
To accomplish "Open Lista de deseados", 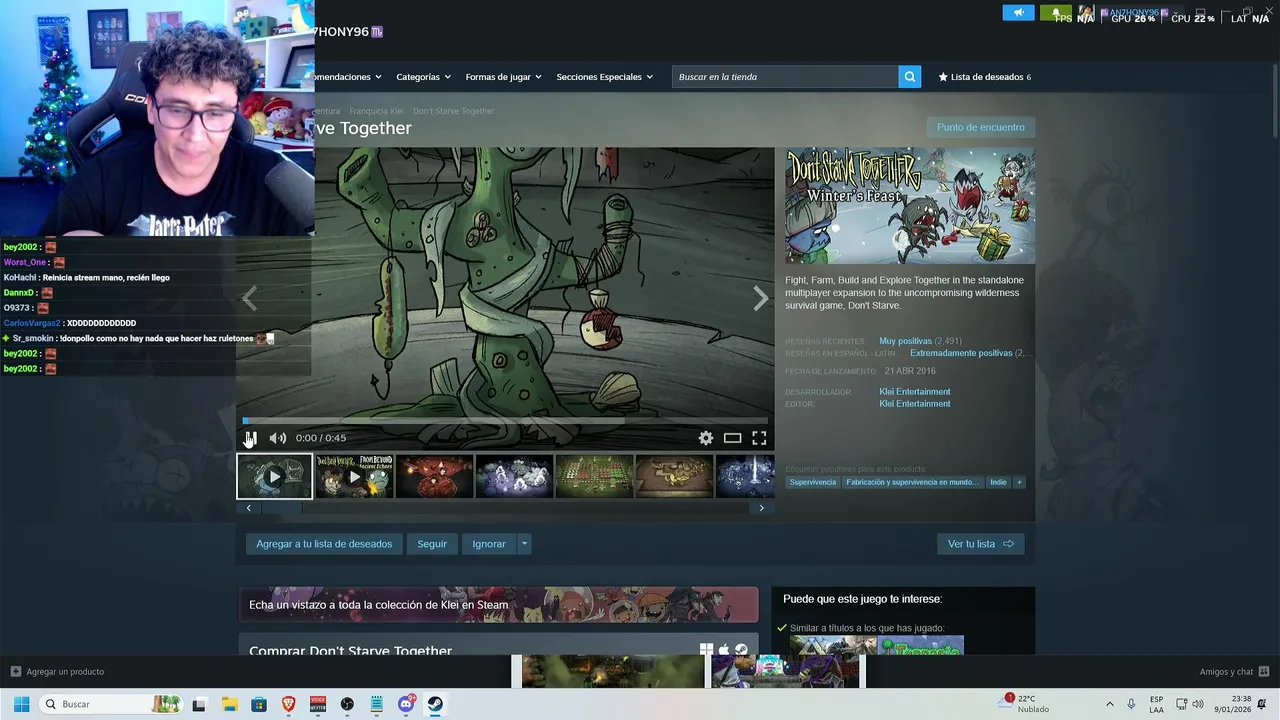I will [985, 77].
